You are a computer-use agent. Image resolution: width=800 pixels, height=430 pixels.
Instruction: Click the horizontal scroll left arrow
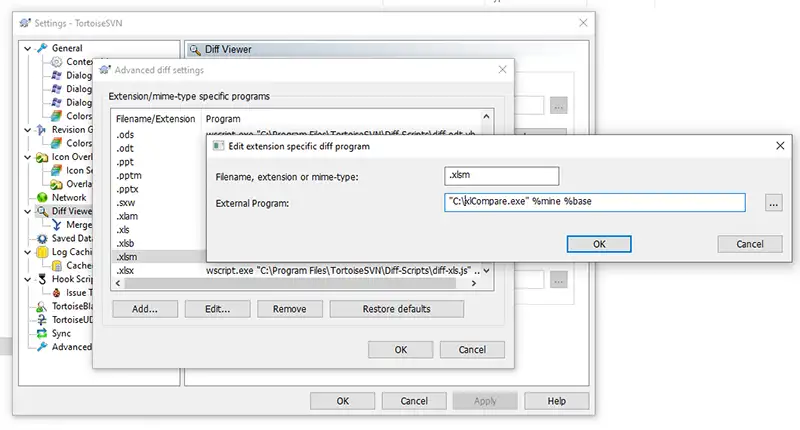(x=118, y=283)
